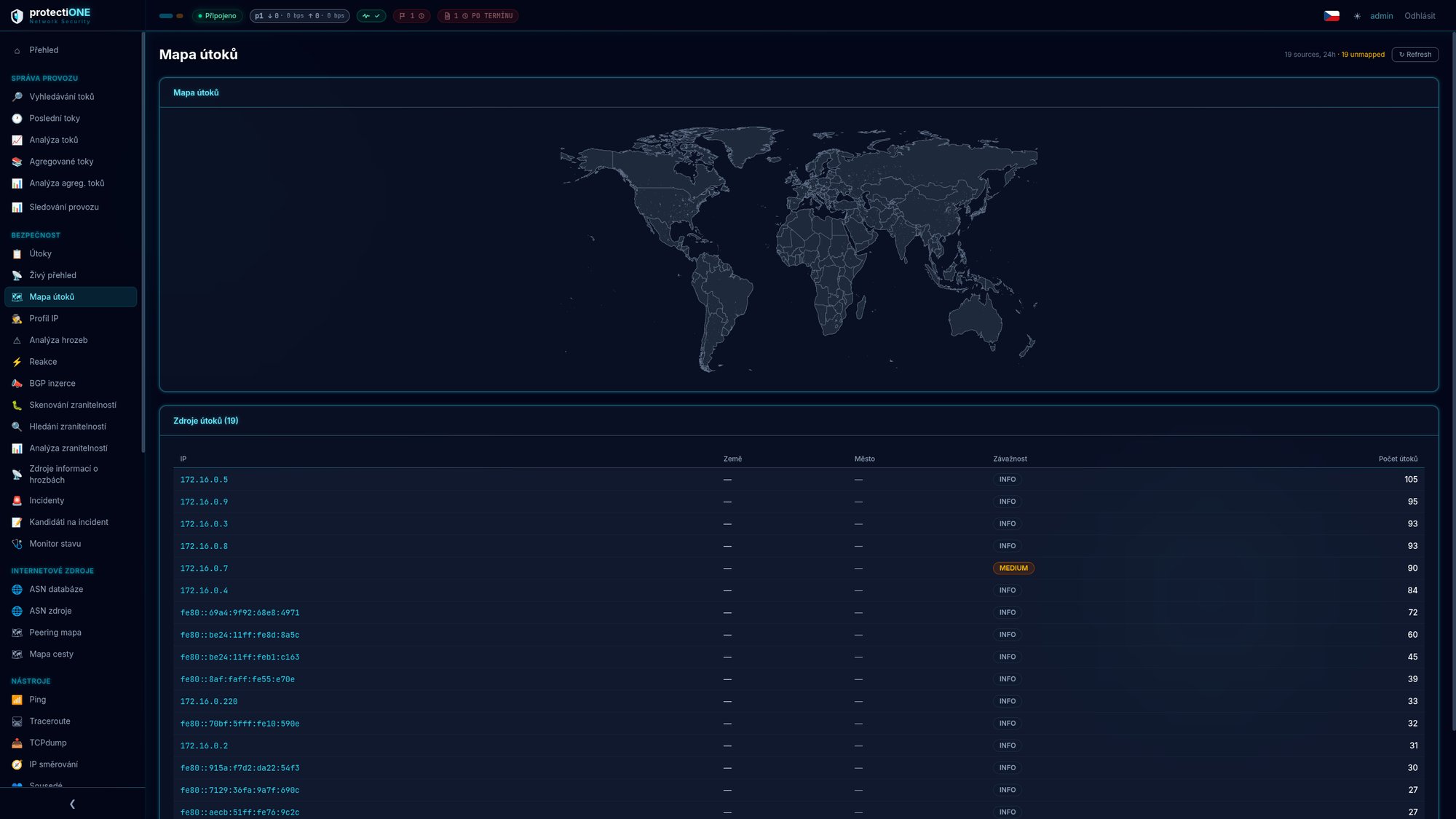Click Závažnost column header

click(x=1010, y=459)
